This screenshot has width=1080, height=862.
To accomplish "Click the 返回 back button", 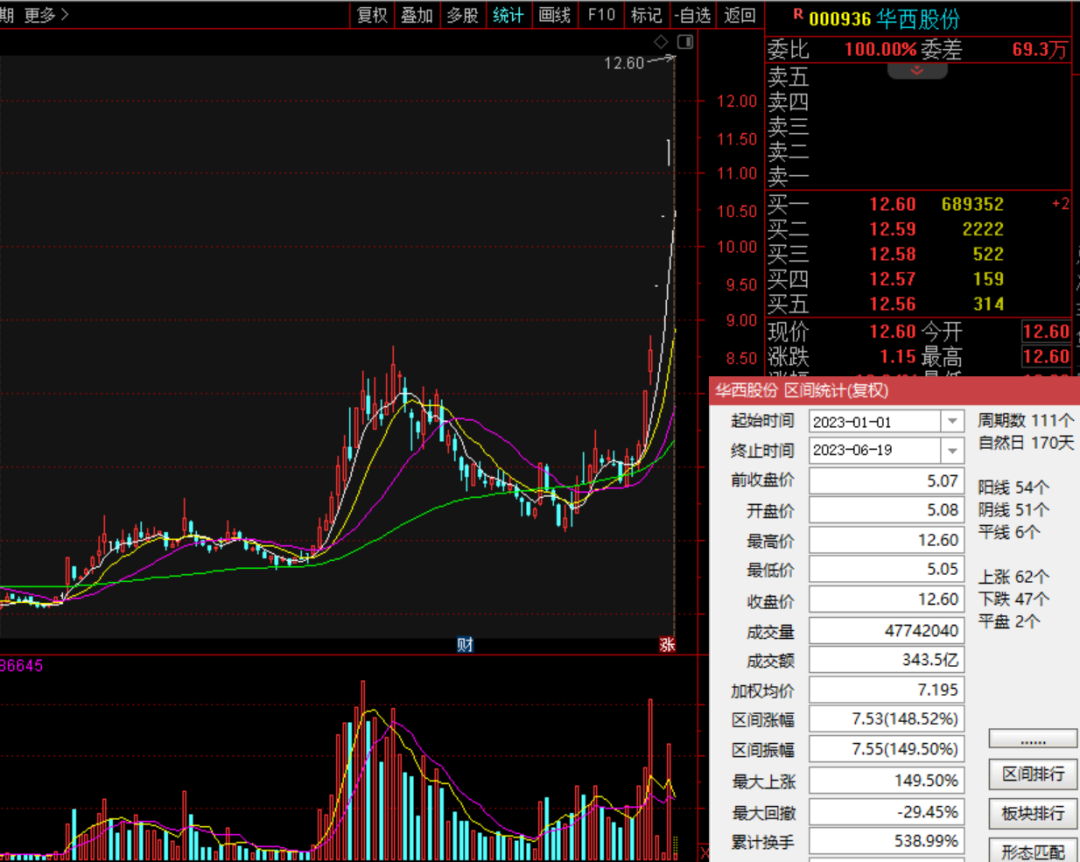I will (740, 14).
